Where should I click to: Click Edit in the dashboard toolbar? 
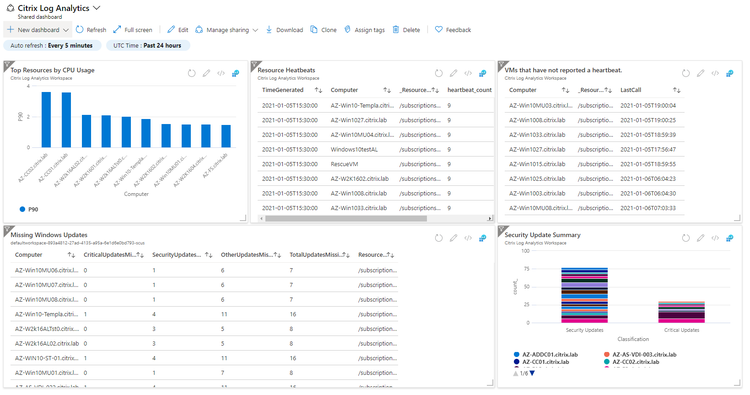tap(177, 30)
